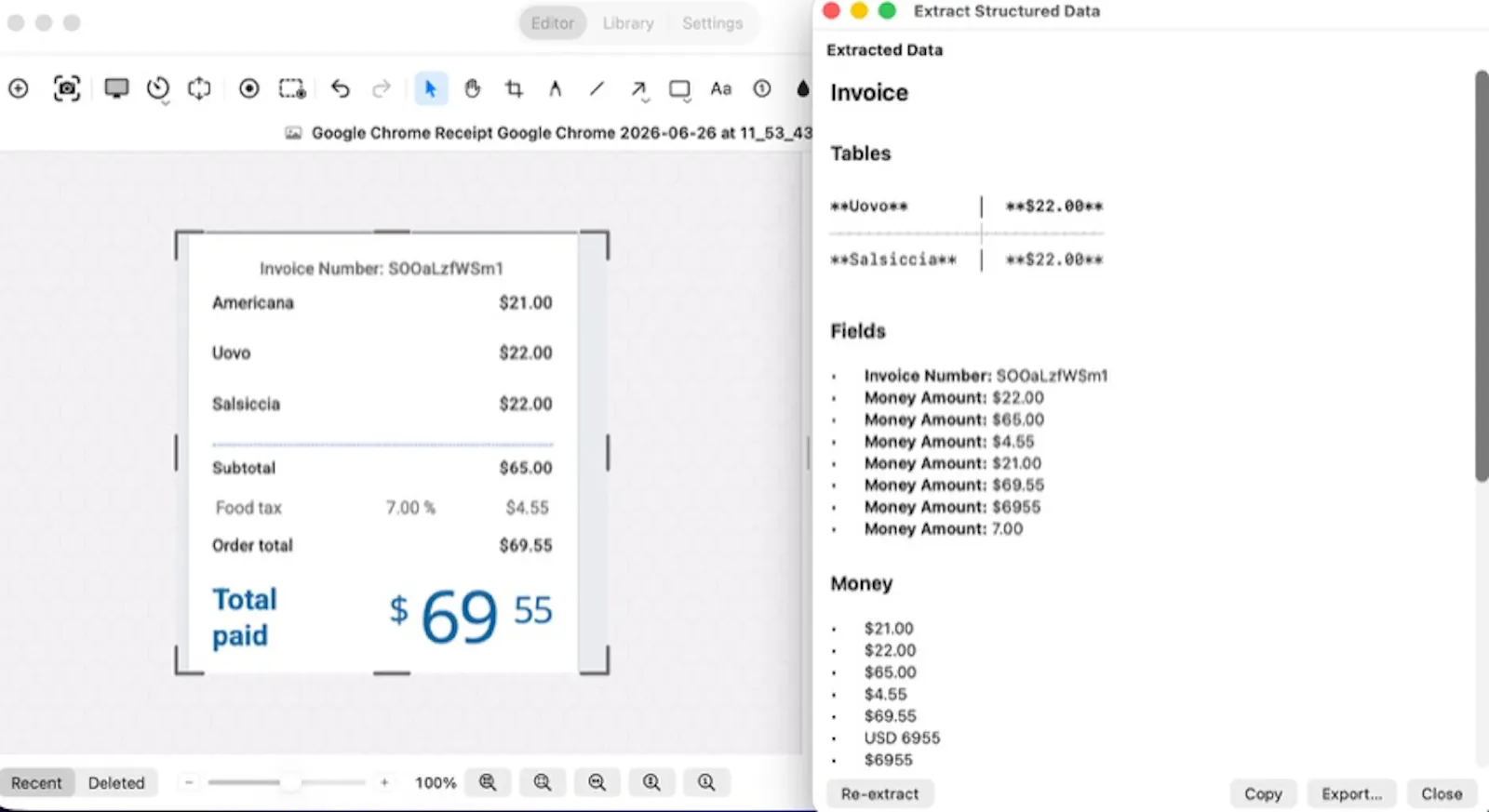
Task: Select the crop tool
Action: pos(514,88)
